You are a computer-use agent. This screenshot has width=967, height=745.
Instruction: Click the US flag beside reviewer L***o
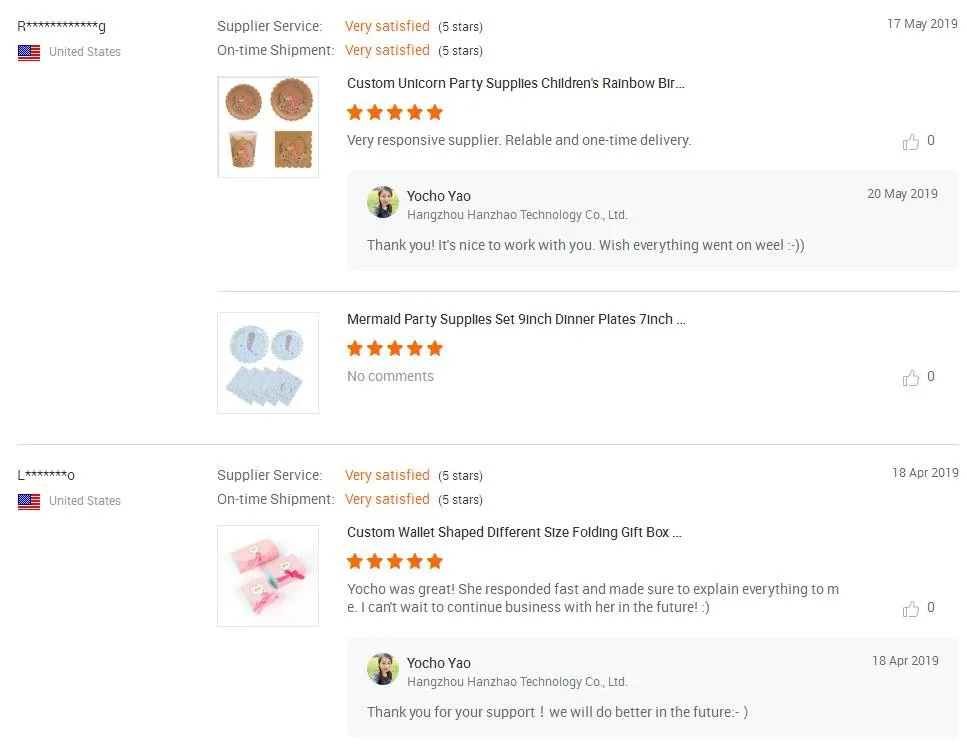point(29,501)
